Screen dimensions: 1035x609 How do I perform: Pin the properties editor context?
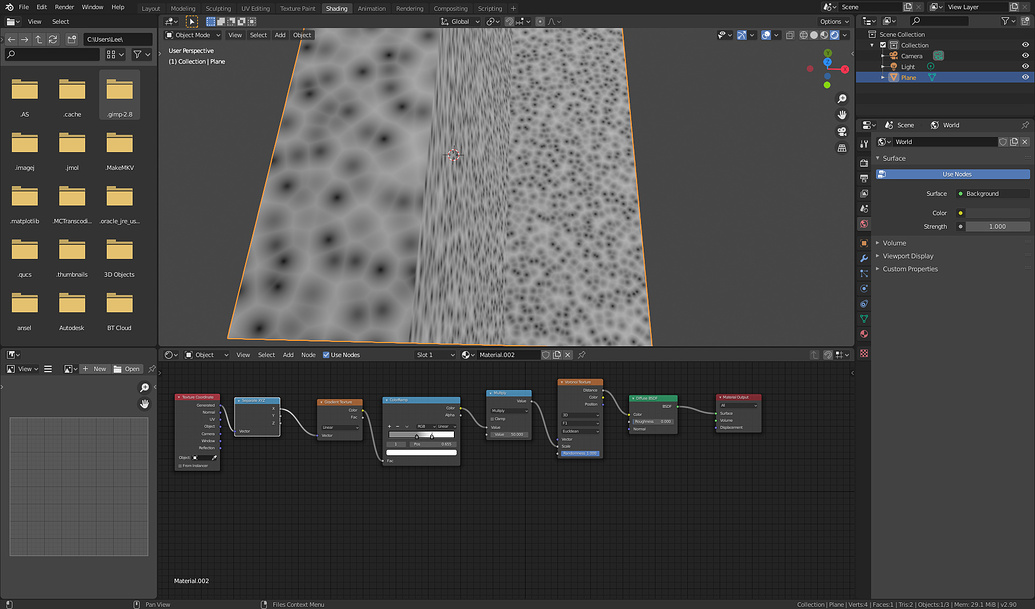click(1024, 125)
